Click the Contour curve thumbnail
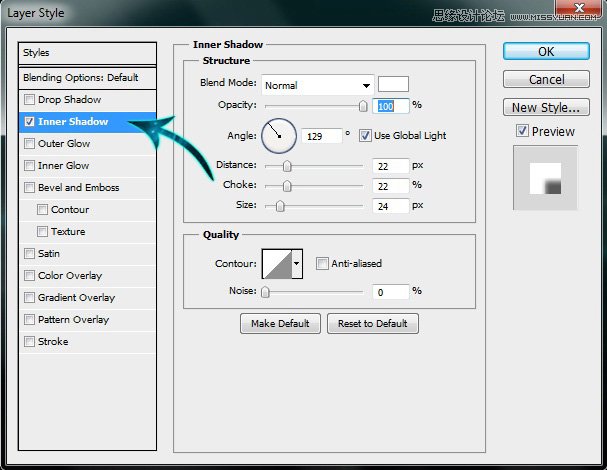Image resolution: width=607 pixels, height=470 pixels. pyautogui.click(x=275, y=264)
